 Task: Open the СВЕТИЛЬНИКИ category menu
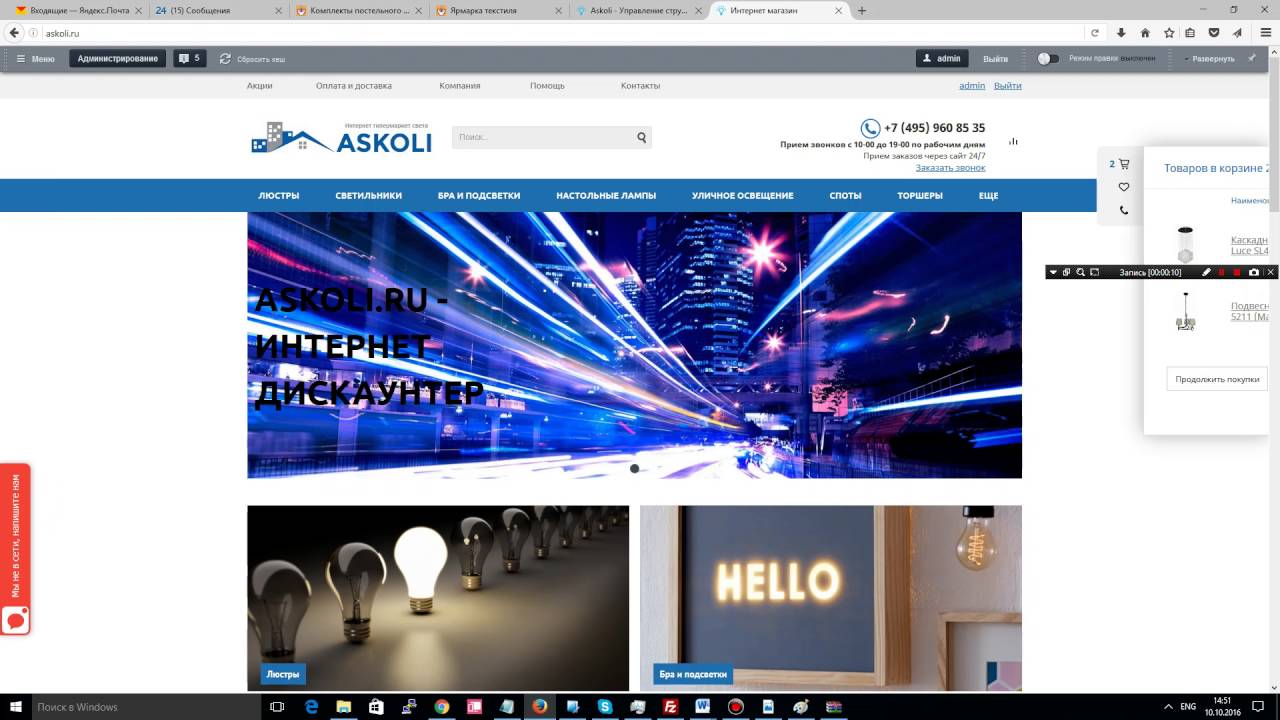(x=369, y=195)
